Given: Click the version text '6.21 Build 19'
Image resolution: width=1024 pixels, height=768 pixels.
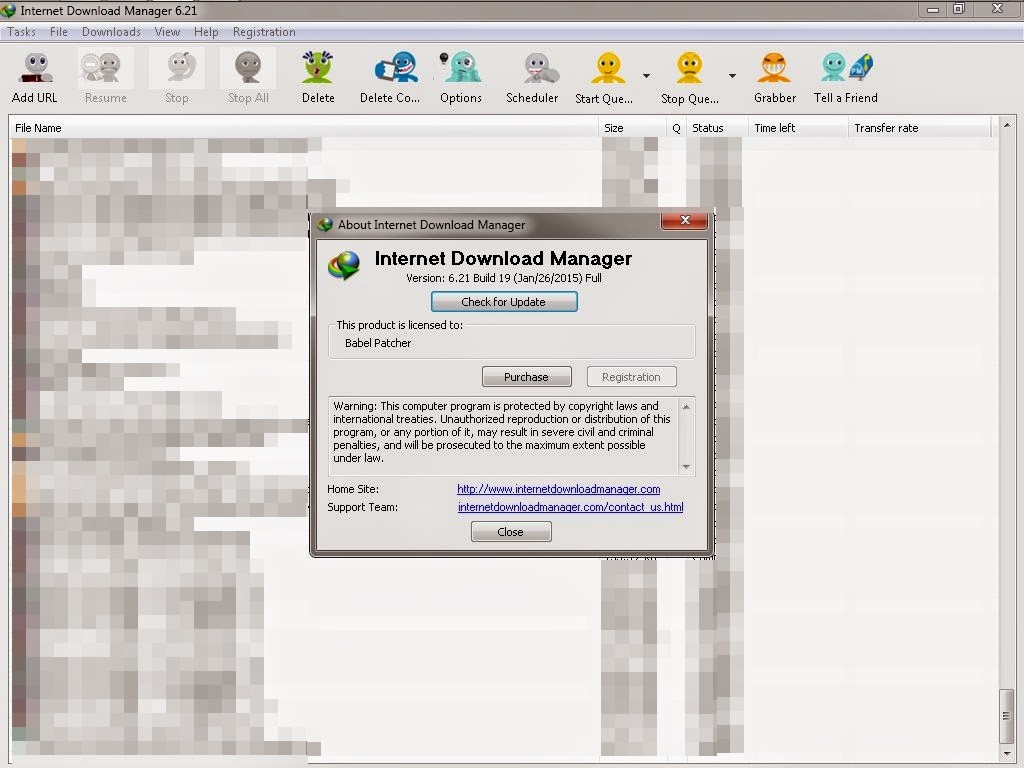Looking at the screenshot, I should pyautogui.click(x=479, y=278).
